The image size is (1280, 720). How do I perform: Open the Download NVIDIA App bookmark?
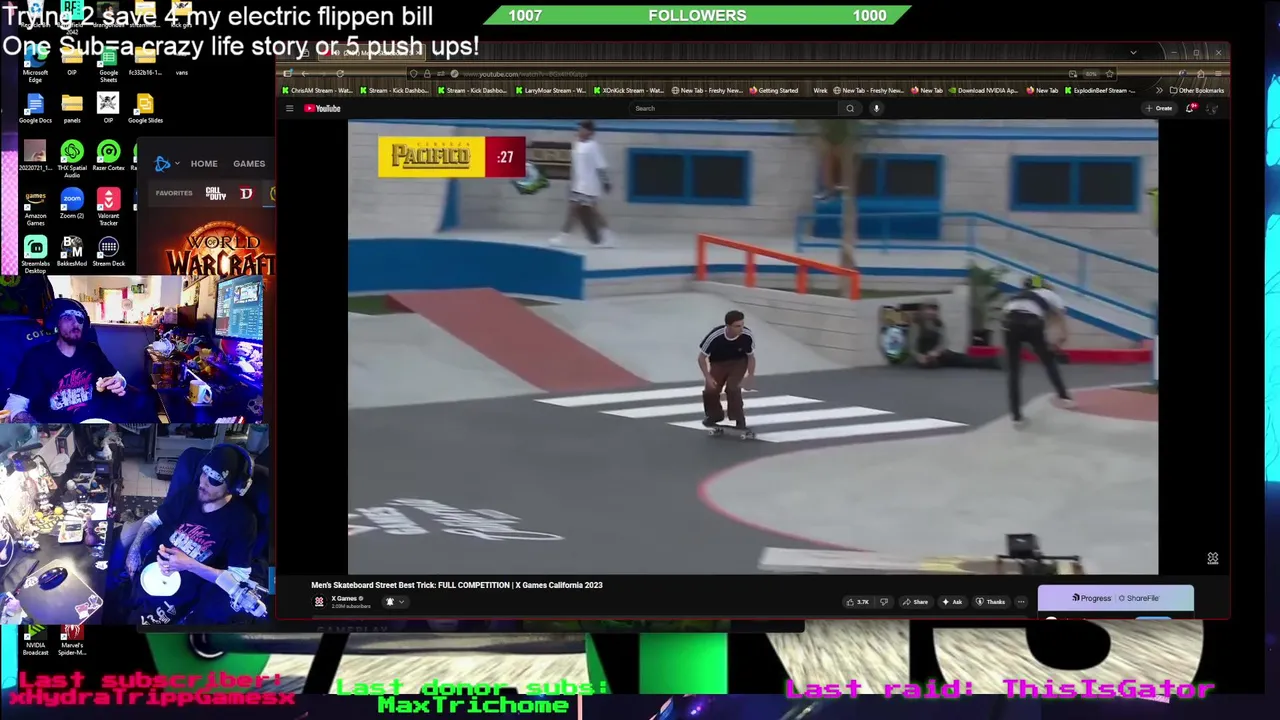pos(983,90)
